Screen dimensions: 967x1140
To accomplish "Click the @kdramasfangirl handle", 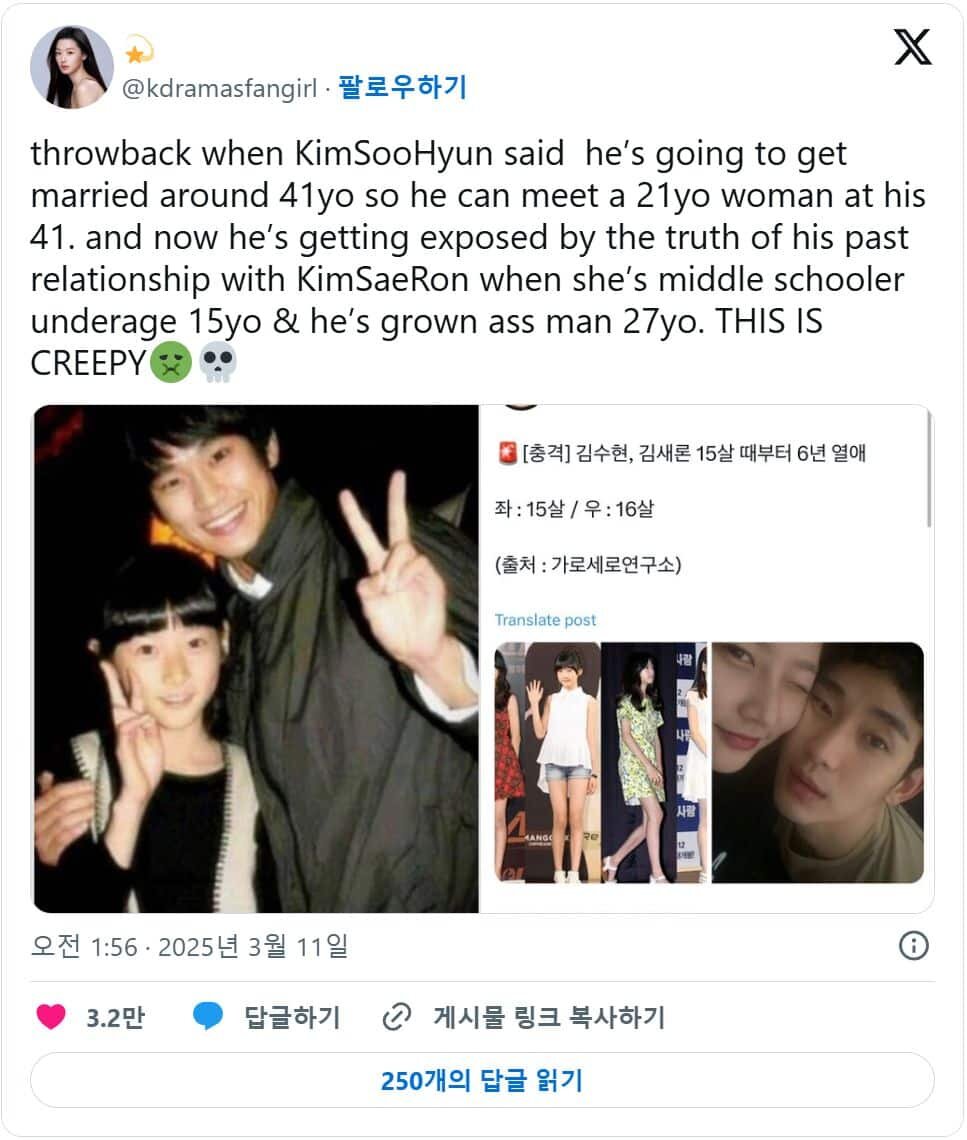I will click(x=220, y=88).
